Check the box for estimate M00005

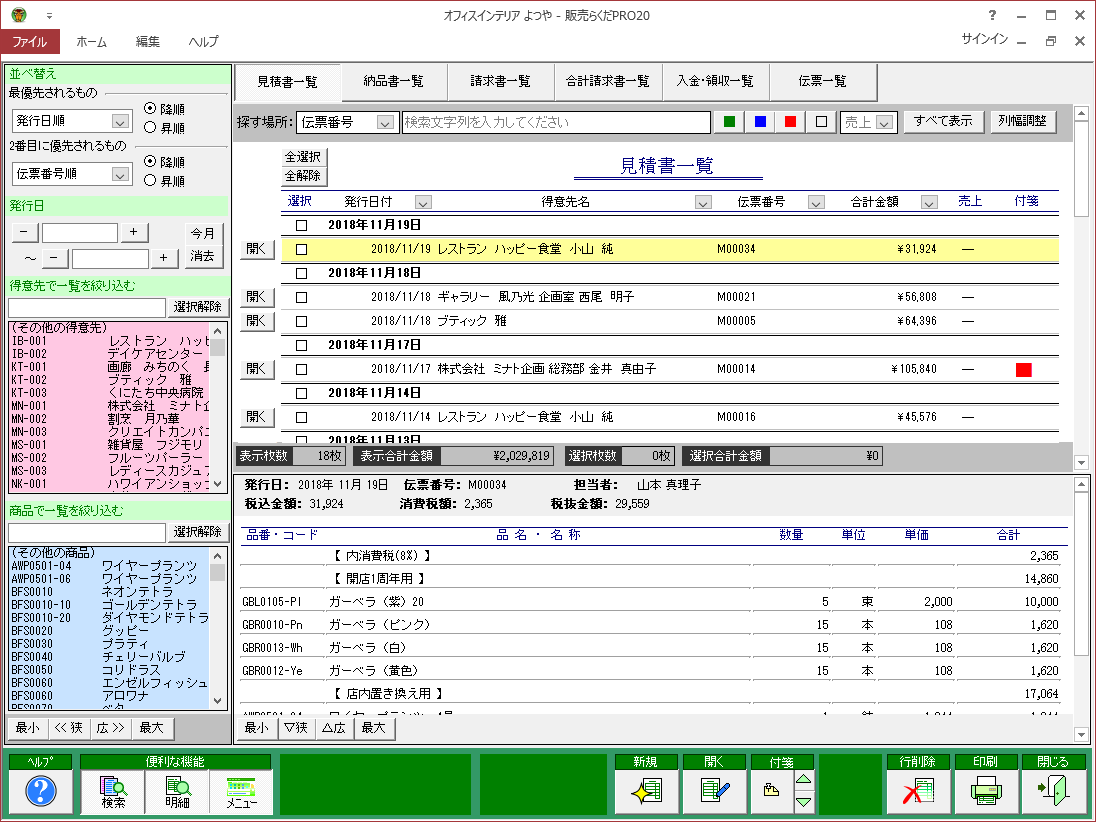[301, 322]
